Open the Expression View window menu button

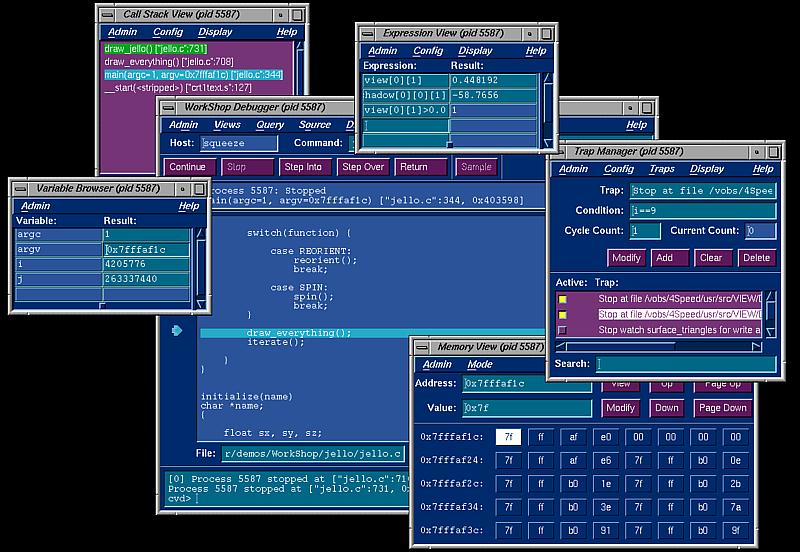(x=367, y=32)
